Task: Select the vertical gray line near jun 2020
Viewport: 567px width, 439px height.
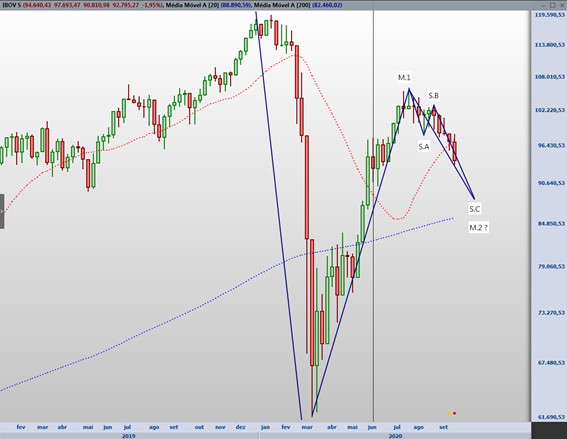Action: tap(374, 217)
